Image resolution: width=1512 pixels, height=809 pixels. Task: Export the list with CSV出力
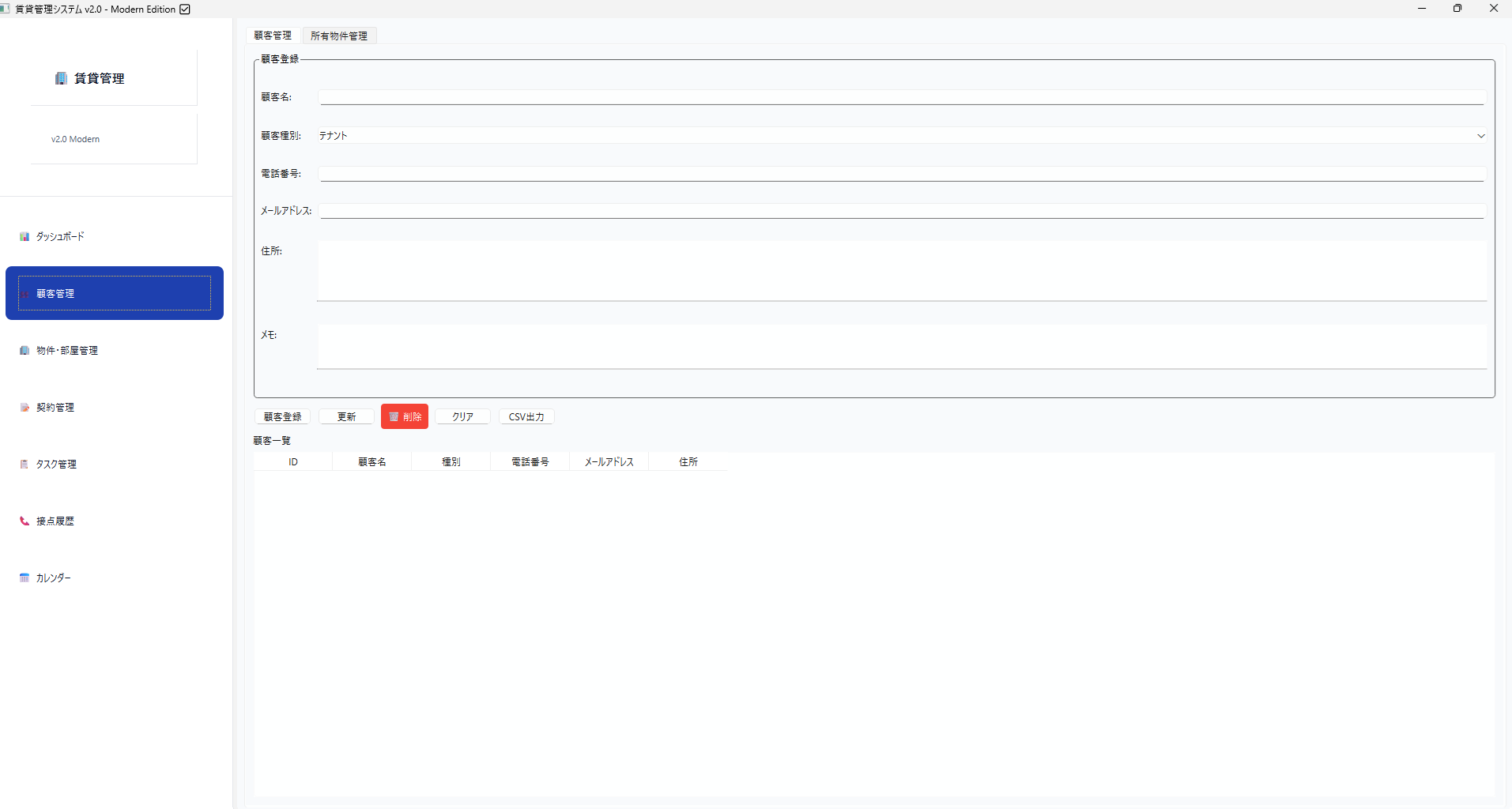pyautogui.click(x=526, y=416)
